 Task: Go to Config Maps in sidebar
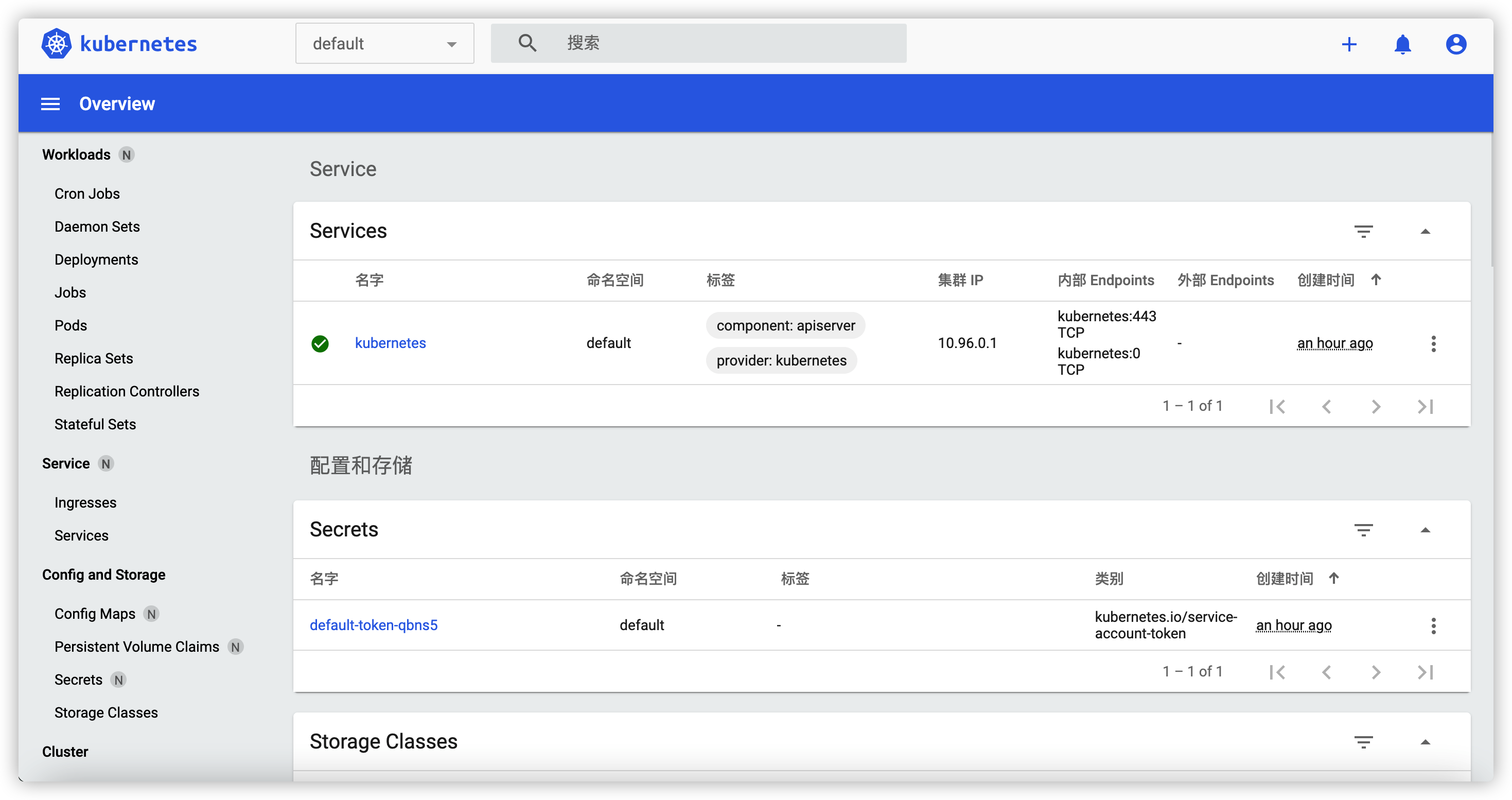coord(95,613)
